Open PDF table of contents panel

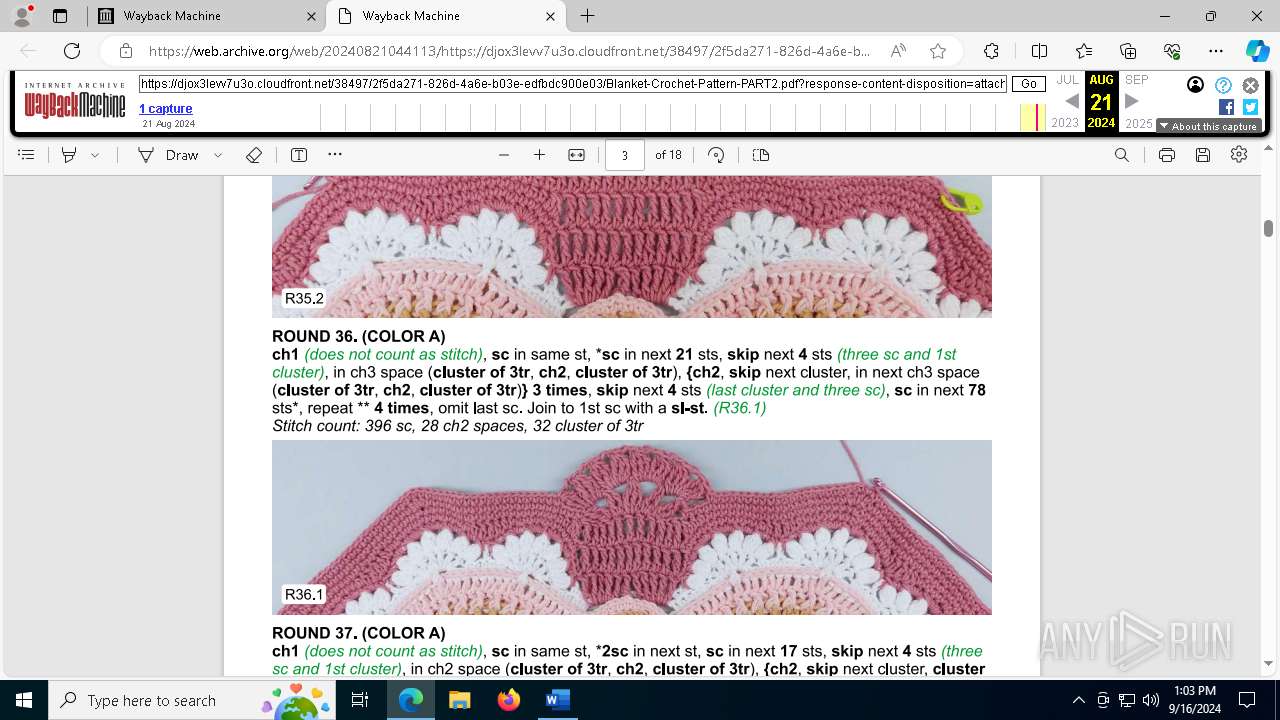pyautogui.click(x=27, y=155)
